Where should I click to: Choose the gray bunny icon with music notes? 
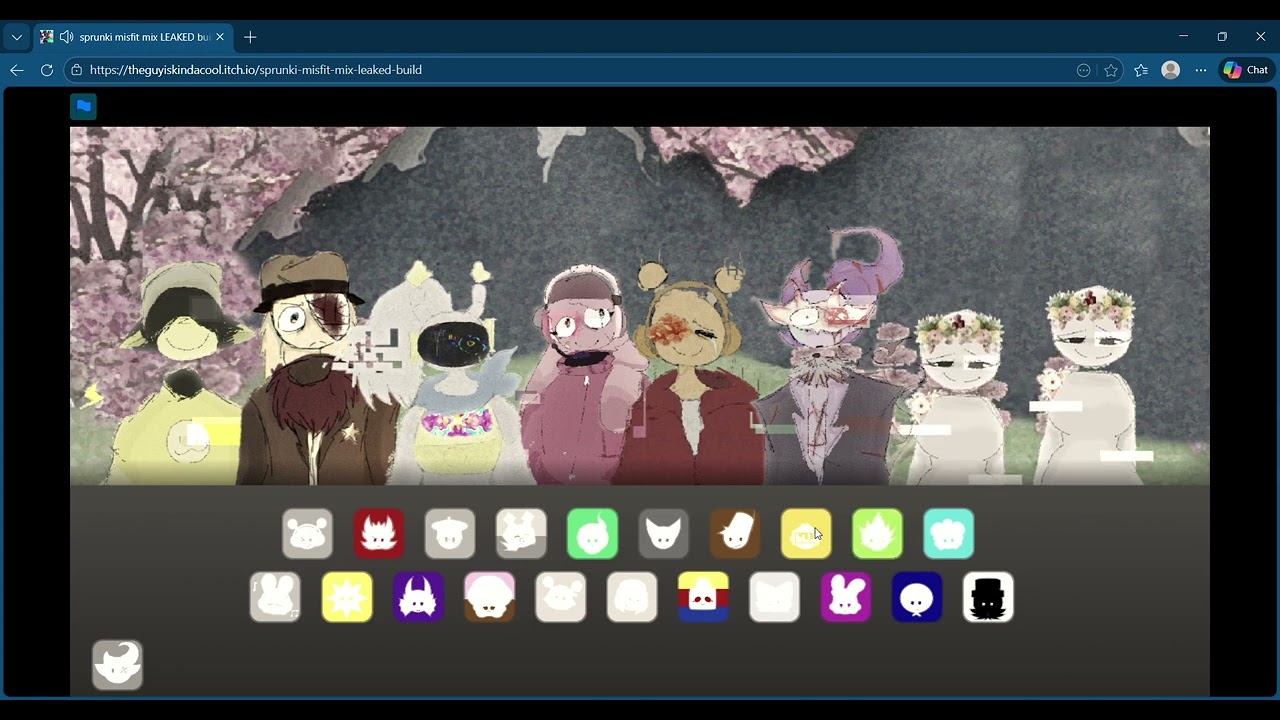[x=275, y=597]
